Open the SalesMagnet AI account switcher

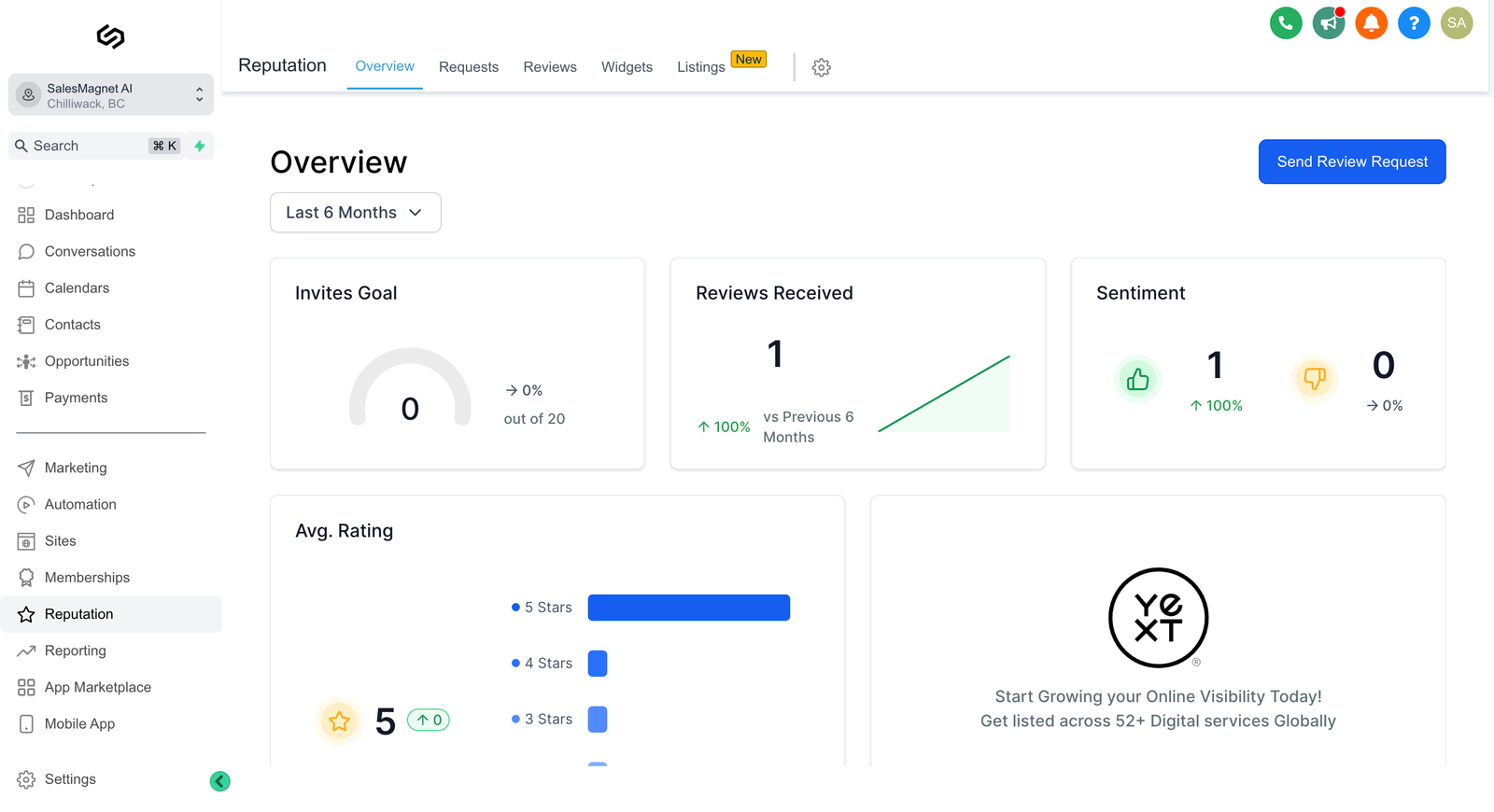[111, 95]
